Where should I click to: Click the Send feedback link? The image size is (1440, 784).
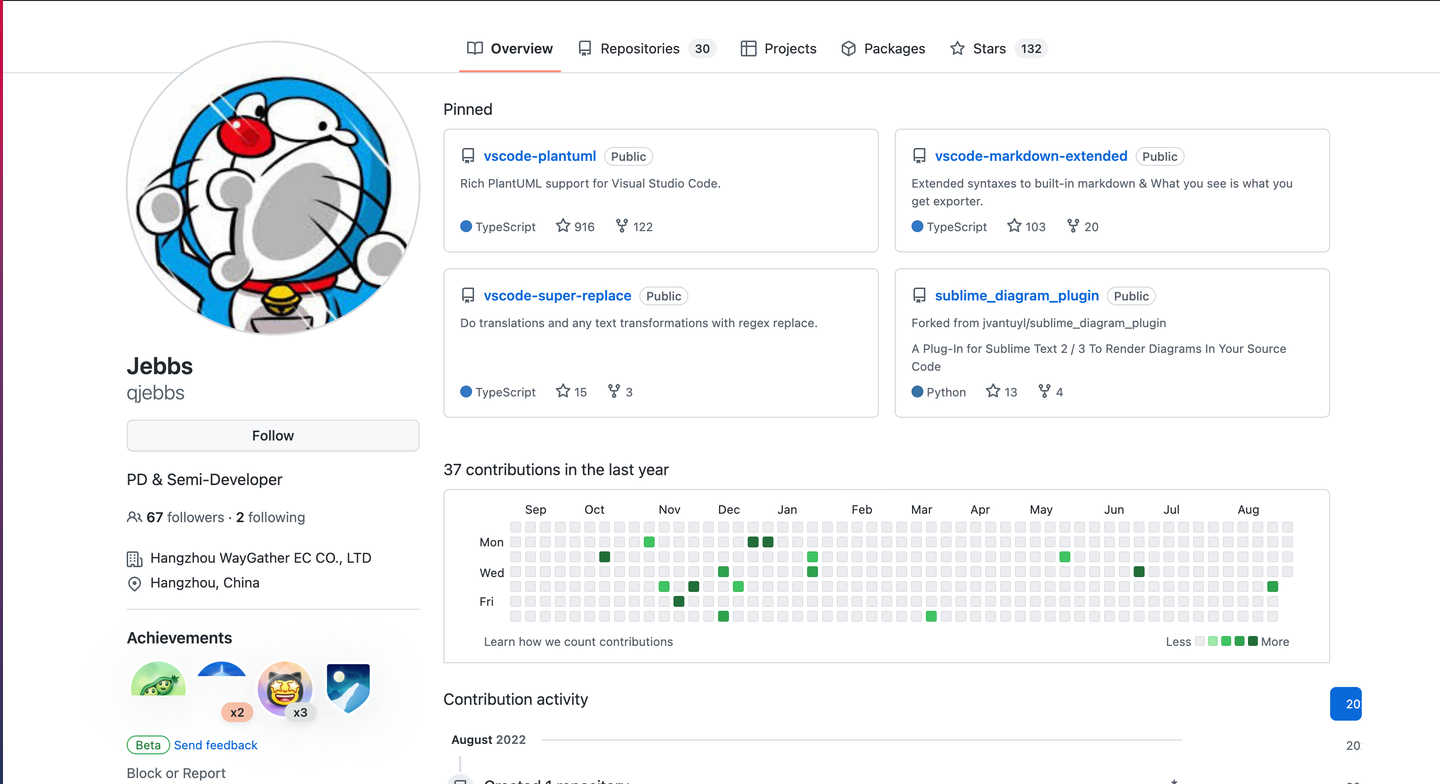[x=216, y=745]
